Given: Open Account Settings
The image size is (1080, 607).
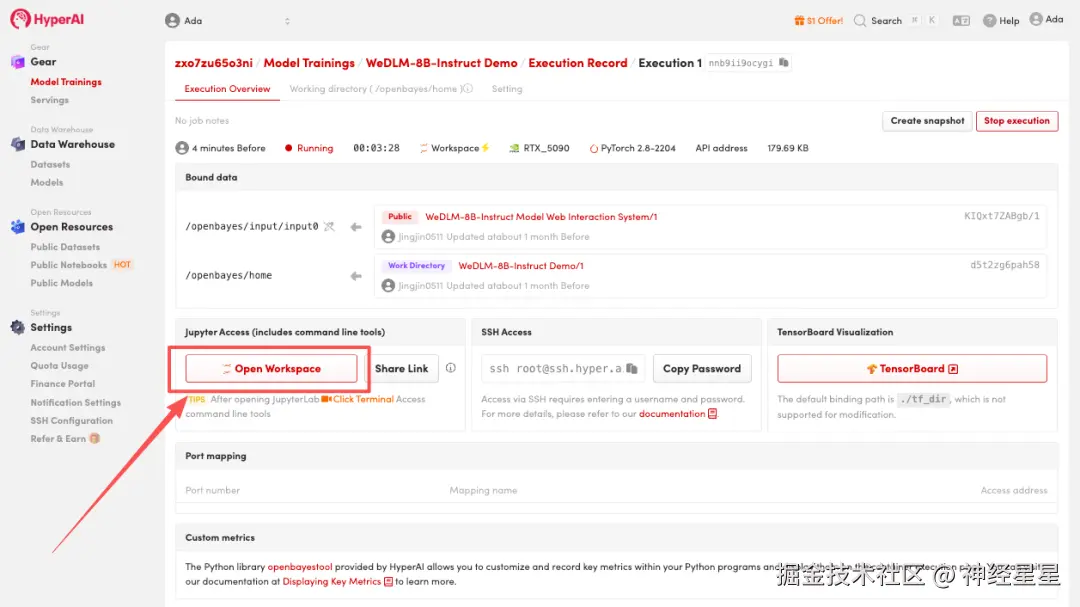Looking at the screenshot, I should pos(68,348).
